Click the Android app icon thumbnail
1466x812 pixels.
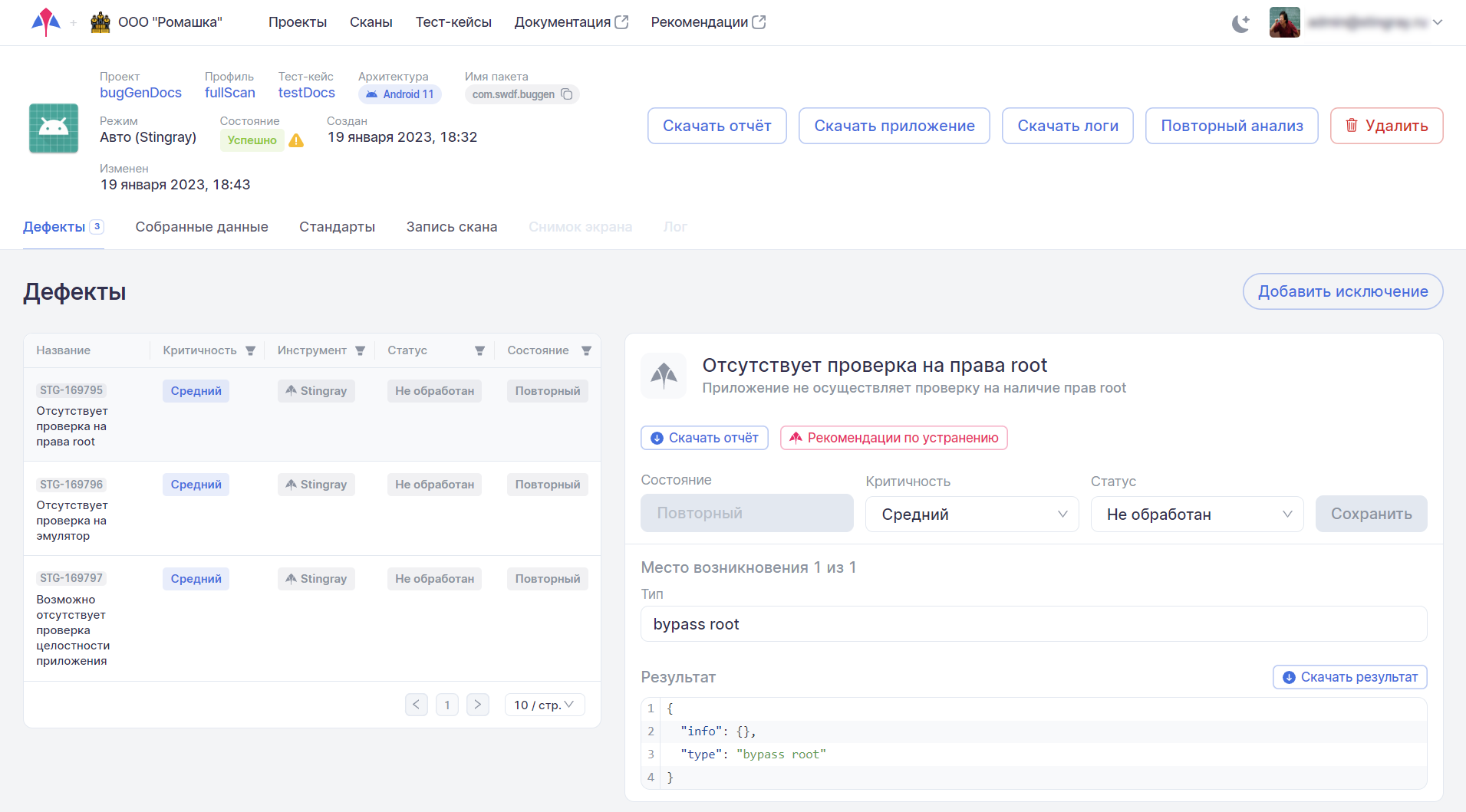coord(54,128)
